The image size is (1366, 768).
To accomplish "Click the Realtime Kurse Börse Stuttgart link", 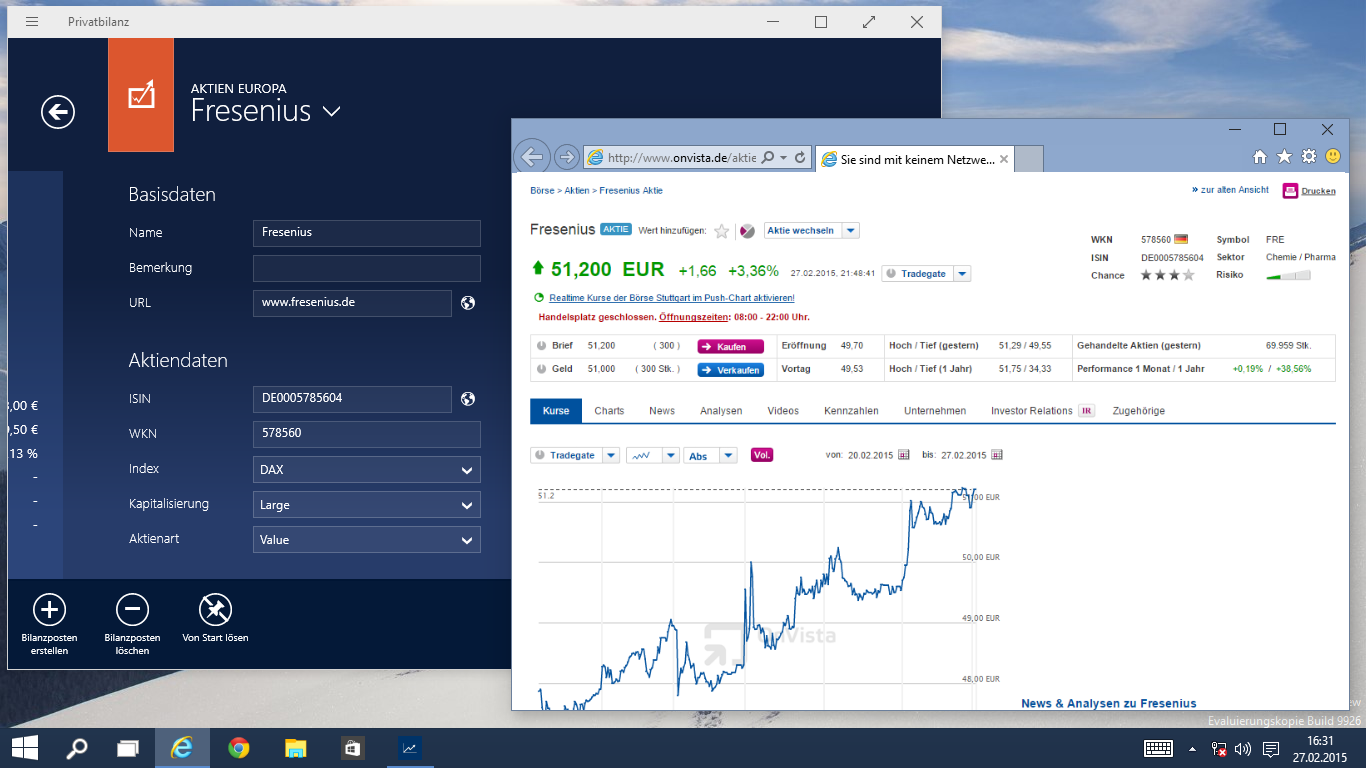I will click(672, 298).
